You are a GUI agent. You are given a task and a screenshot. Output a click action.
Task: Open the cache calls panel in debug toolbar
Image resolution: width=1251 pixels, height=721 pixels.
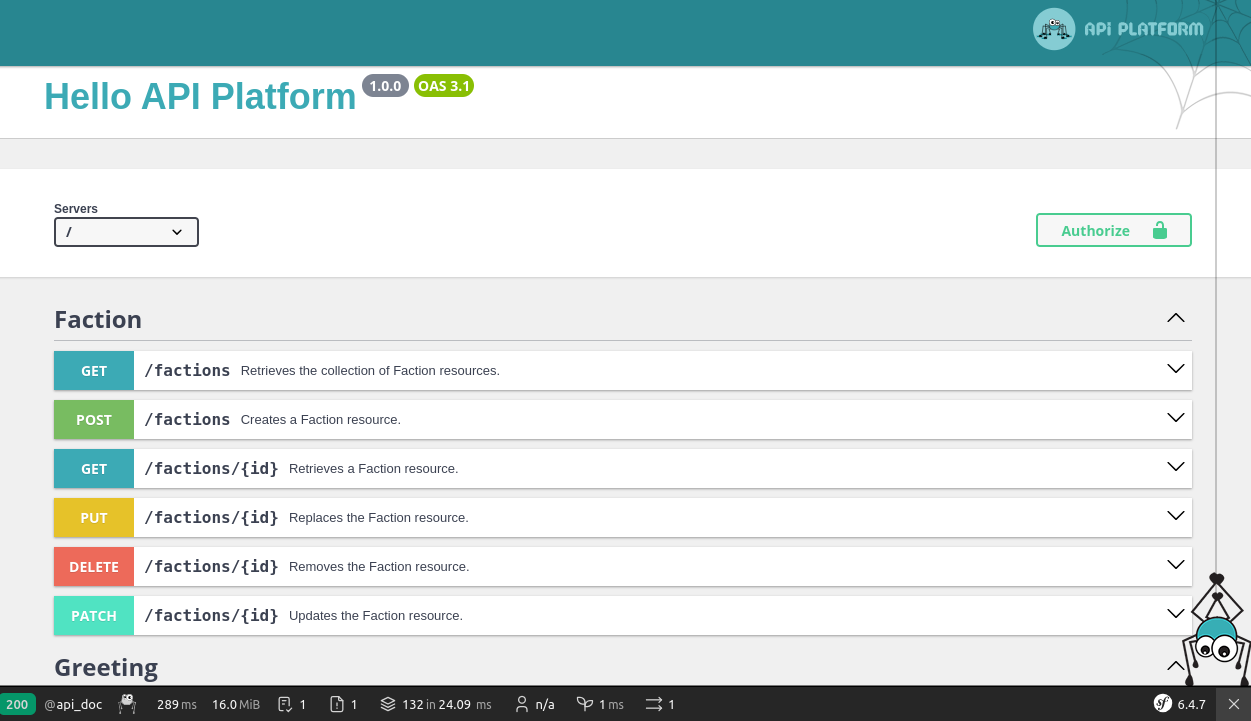pyautogui.click(x=435, y=704)
